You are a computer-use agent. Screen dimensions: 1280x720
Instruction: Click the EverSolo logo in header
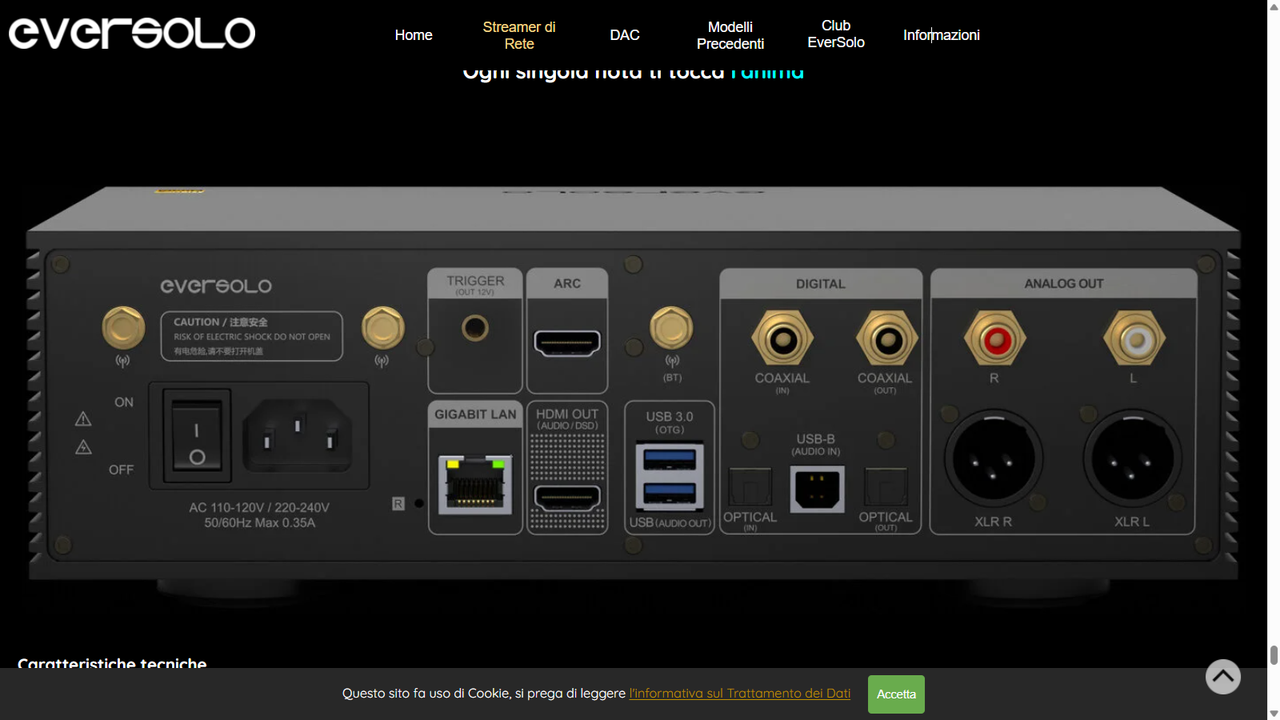tap(132, 33)
